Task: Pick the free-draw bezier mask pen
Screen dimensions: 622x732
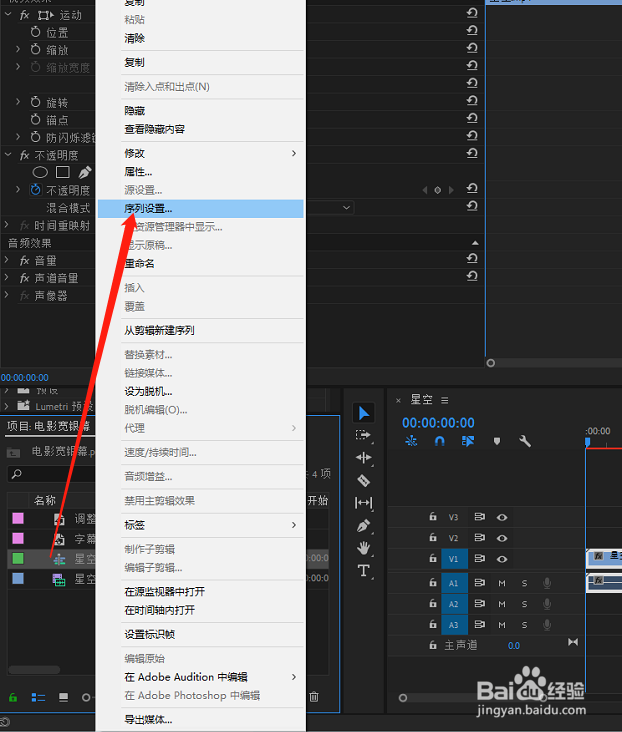Action: [85, 172]
